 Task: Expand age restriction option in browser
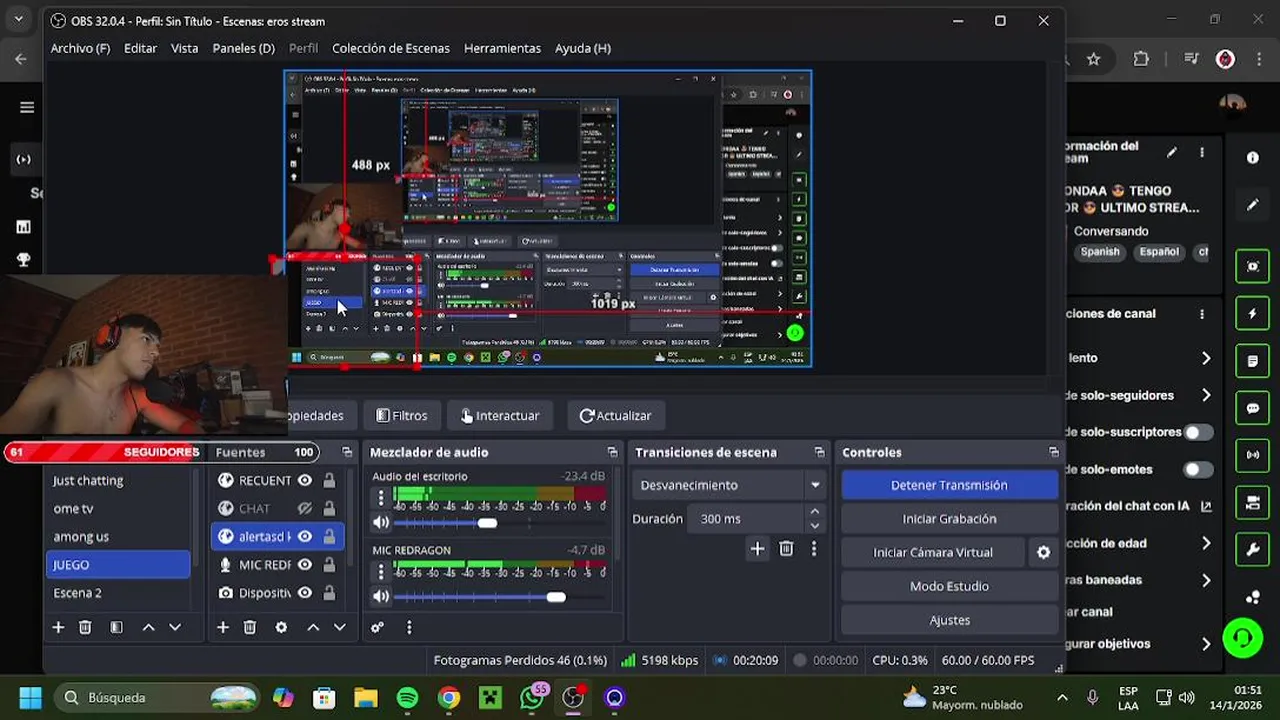pos(1206,543)
